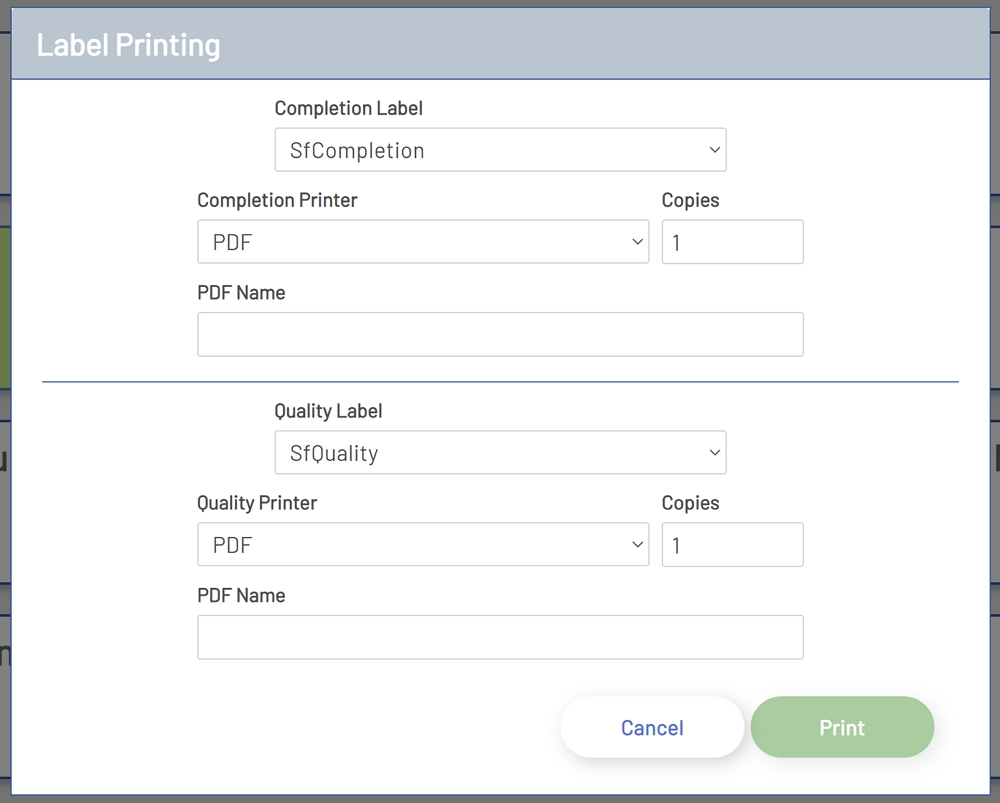Click the chevron on the Completion Printer selector

tap(638, 241)
